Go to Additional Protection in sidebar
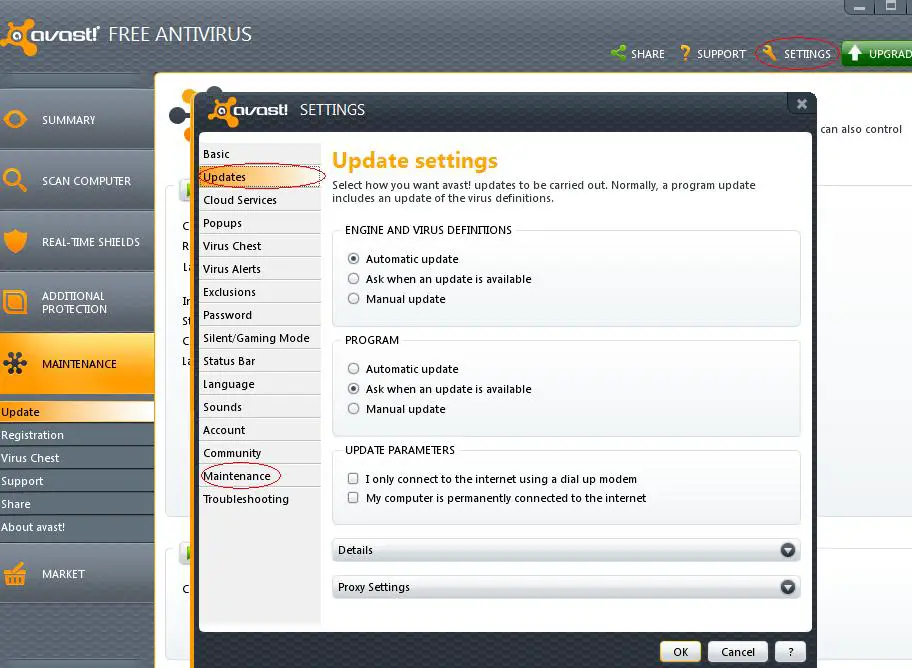 click(77, 303)
